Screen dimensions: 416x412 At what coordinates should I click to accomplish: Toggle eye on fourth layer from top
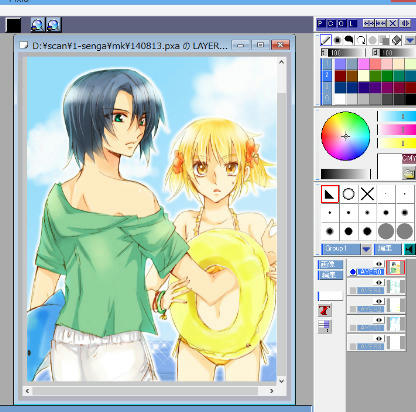point(379,320)
